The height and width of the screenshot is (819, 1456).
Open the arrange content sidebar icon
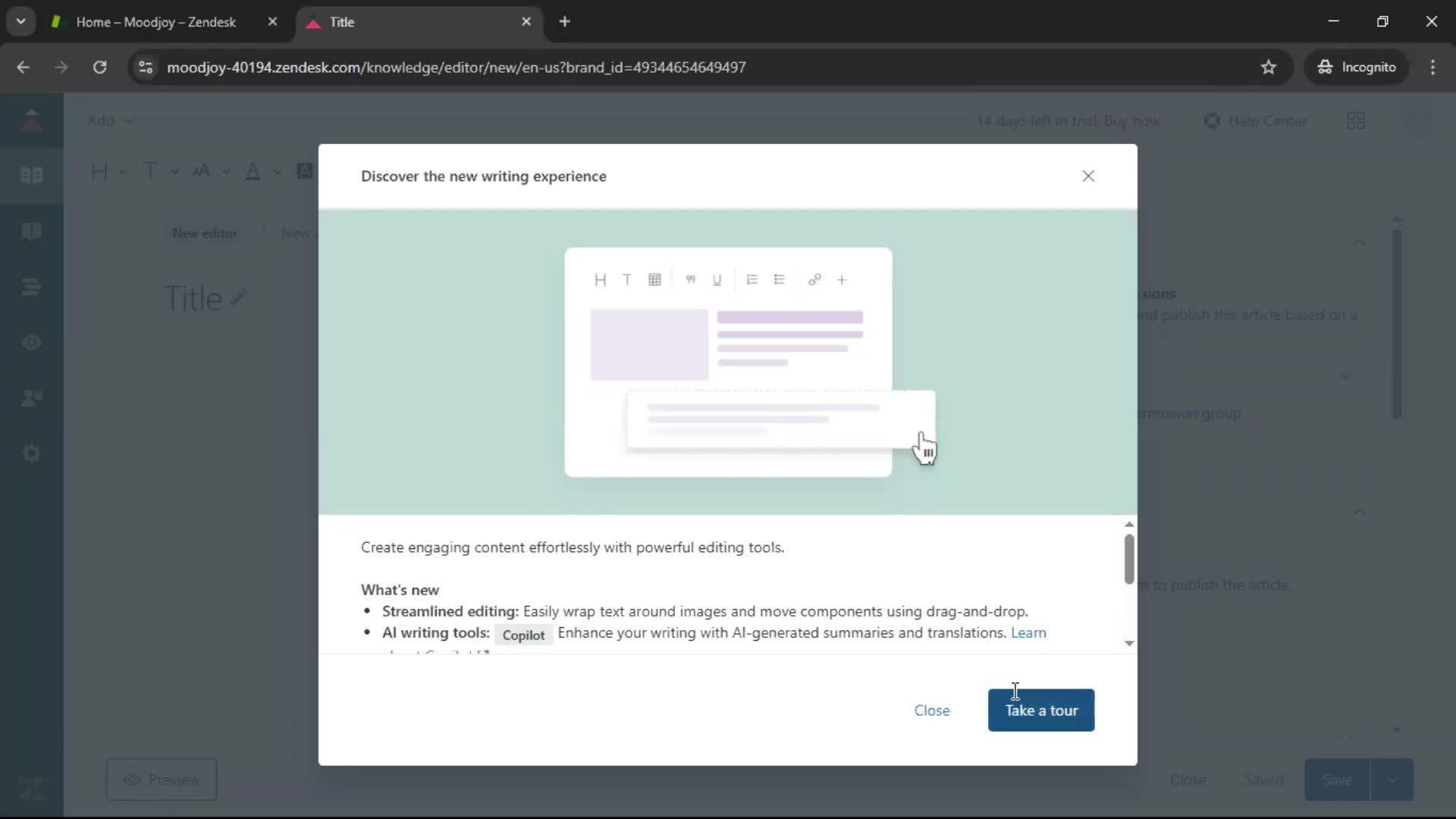(x=31, y=287)
